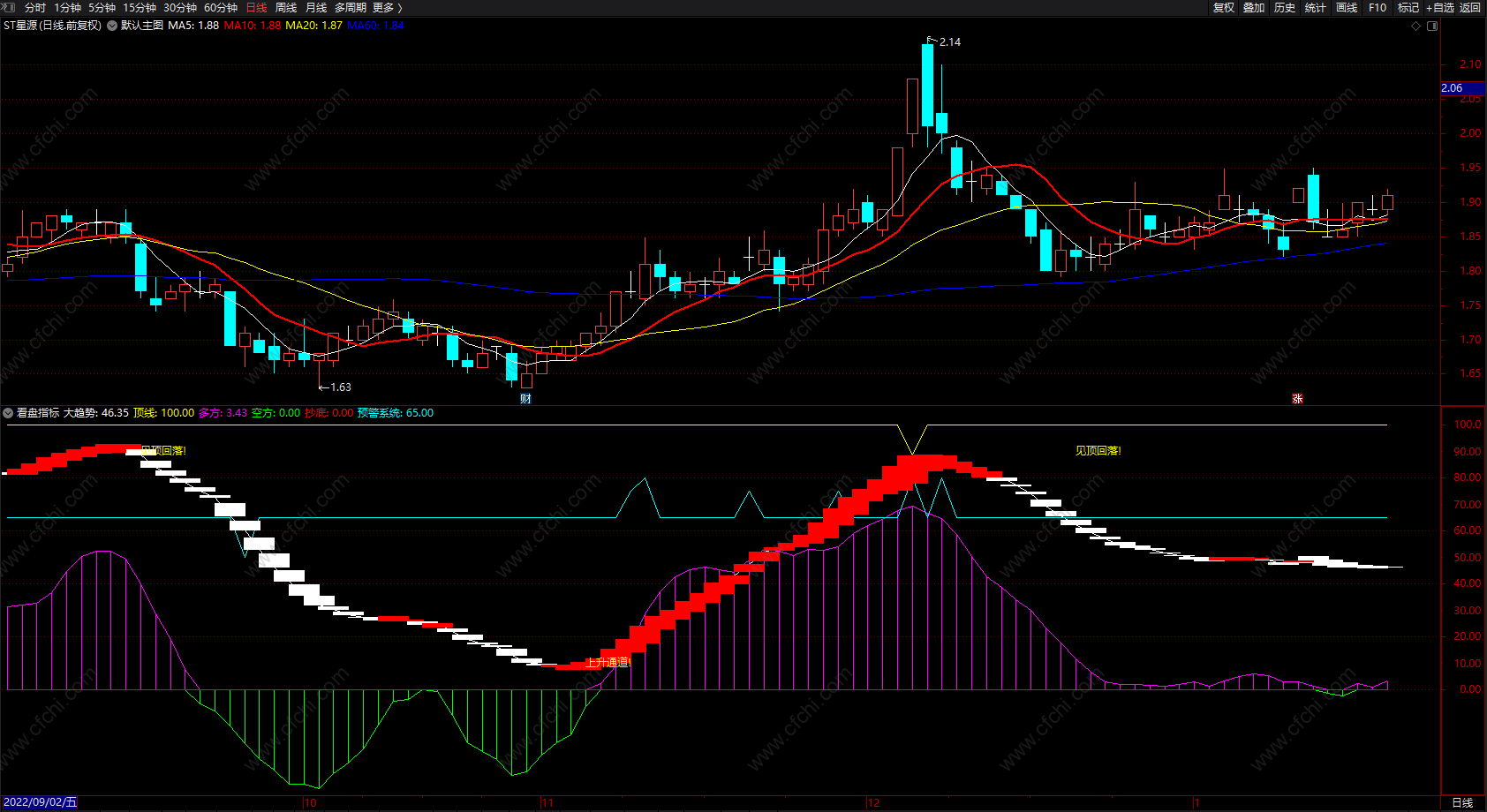This screenshot has width=1487, height=812.
Task: Open the 历史 history button
Action: (x=1285, y=8)
